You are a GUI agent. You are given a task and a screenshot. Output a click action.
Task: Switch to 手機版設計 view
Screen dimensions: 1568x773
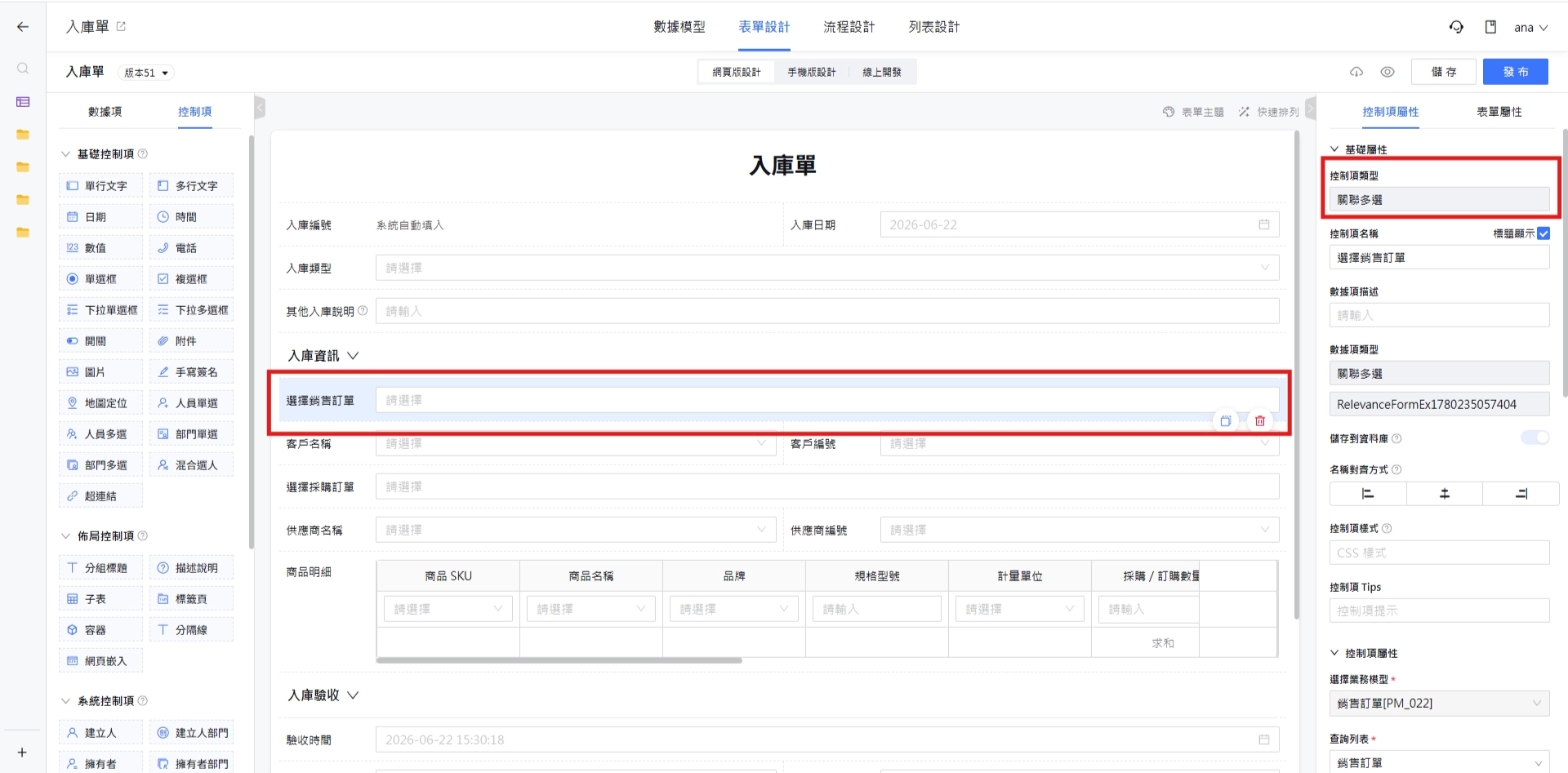[812, 72]
